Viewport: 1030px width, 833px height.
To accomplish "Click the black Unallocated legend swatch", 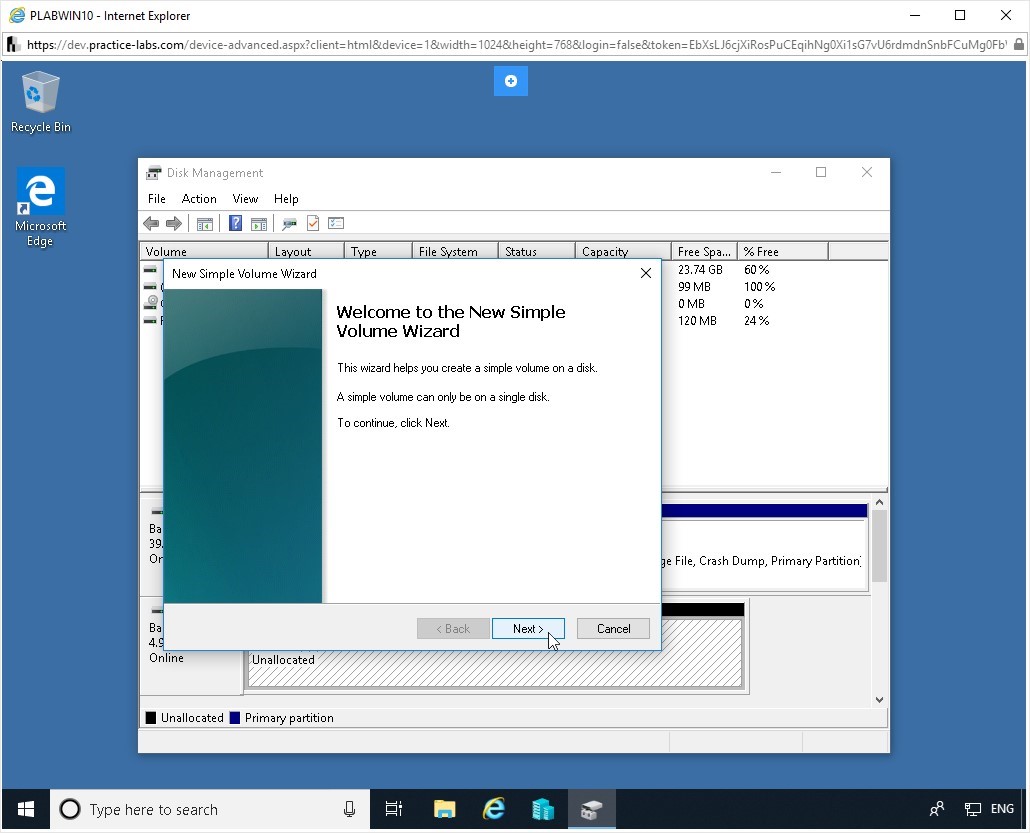I will [x=151, y=718].
